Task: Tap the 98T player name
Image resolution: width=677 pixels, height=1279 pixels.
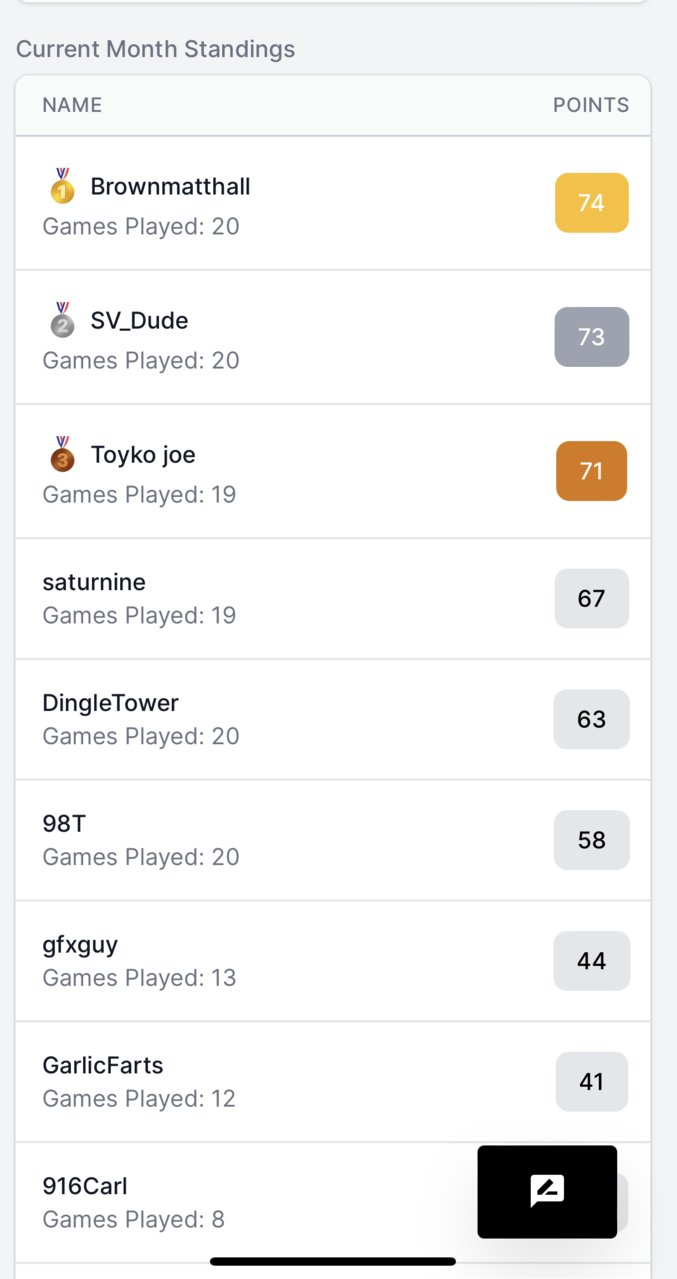Action: click(64, 824)
